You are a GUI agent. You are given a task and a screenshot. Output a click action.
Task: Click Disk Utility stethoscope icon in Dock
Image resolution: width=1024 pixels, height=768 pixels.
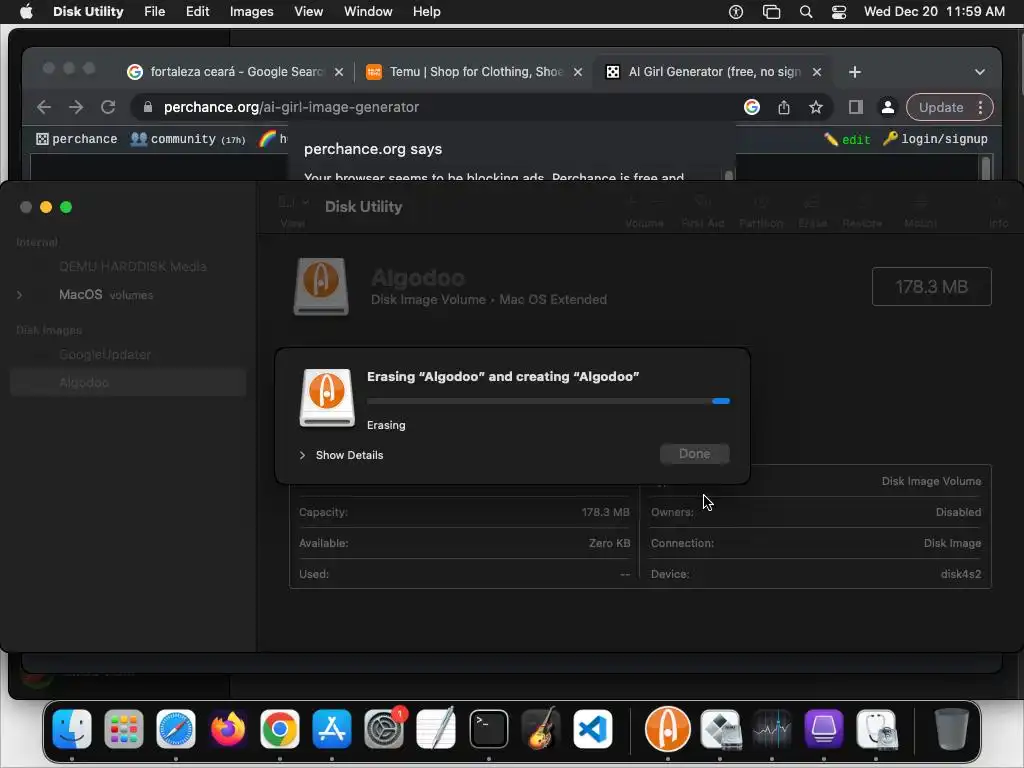(x=876, y=729)
